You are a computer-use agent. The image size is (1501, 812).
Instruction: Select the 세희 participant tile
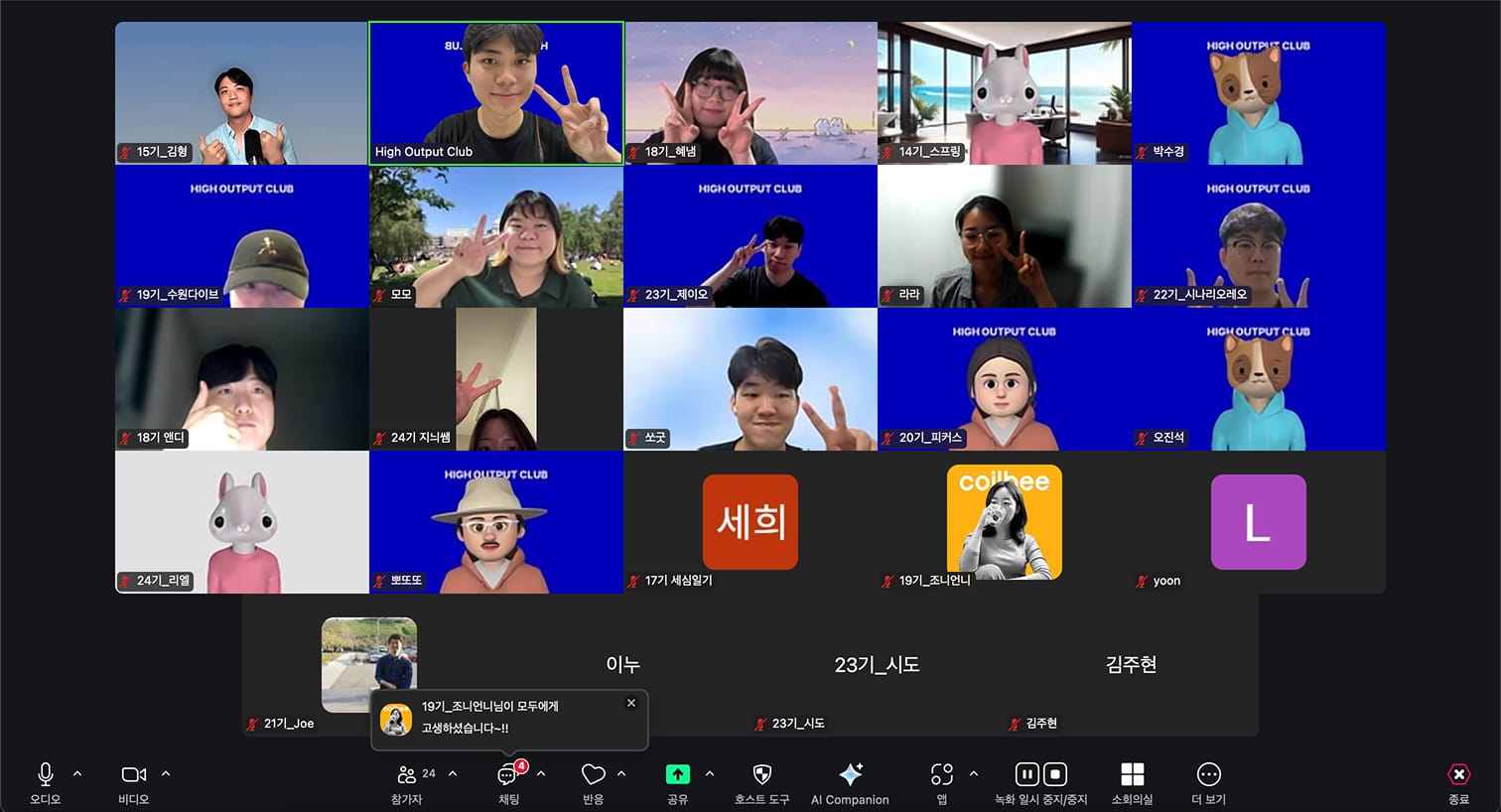(750, 522)
